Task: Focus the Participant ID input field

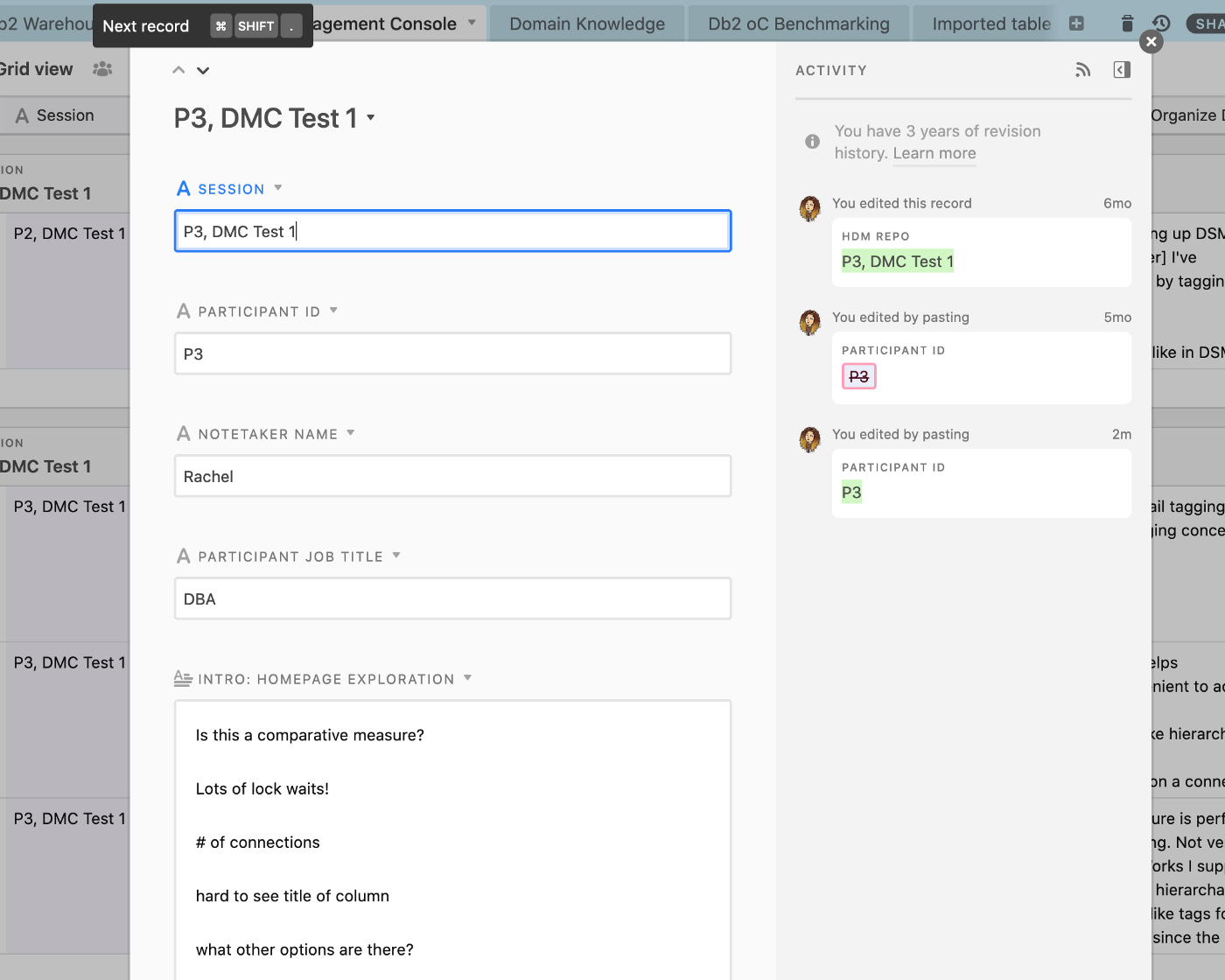Action: click(452, 353)
